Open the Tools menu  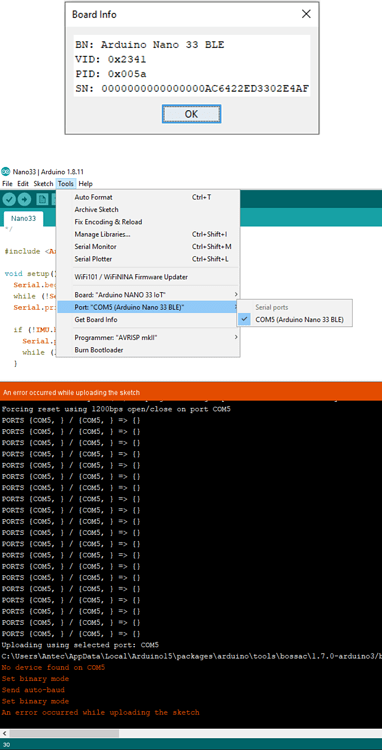click(65, 184)
